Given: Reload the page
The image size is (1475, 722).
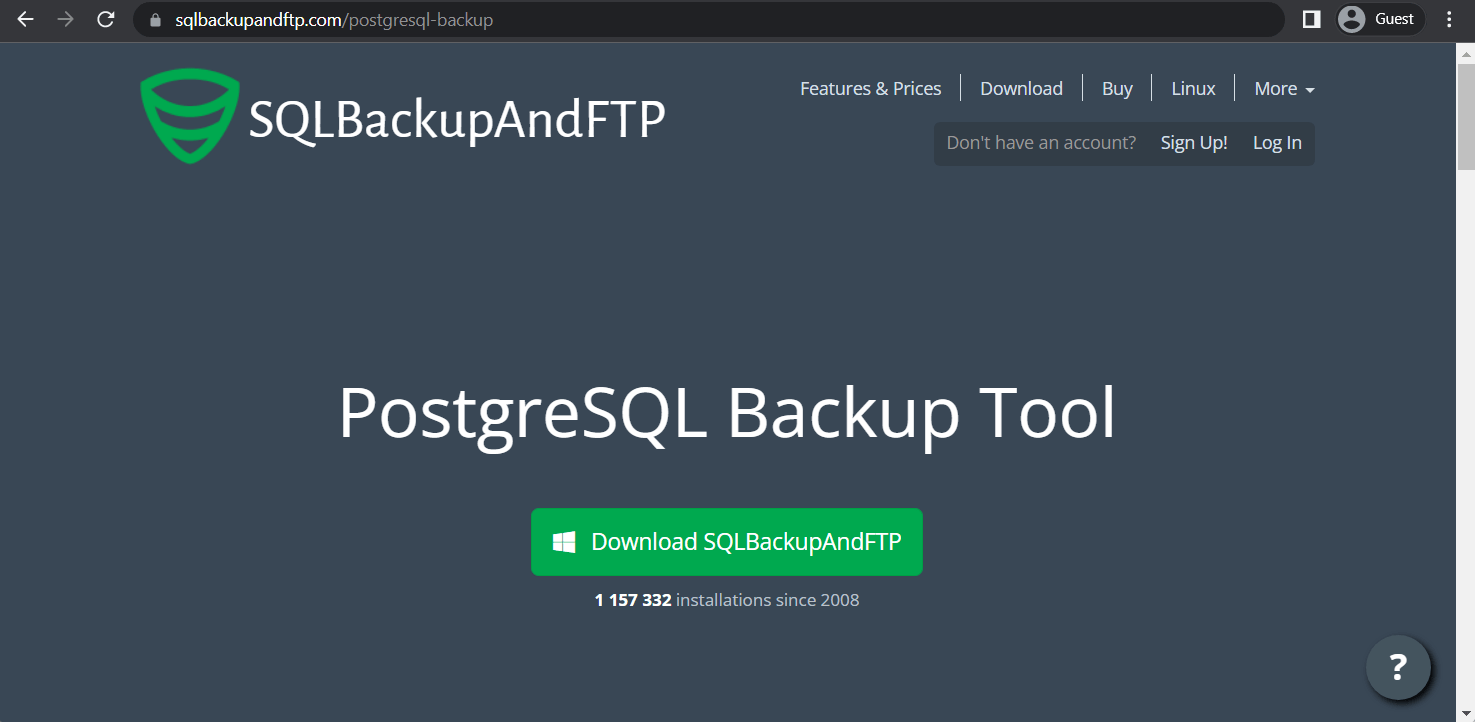Looking at the screenshot, I should (104, 18).
